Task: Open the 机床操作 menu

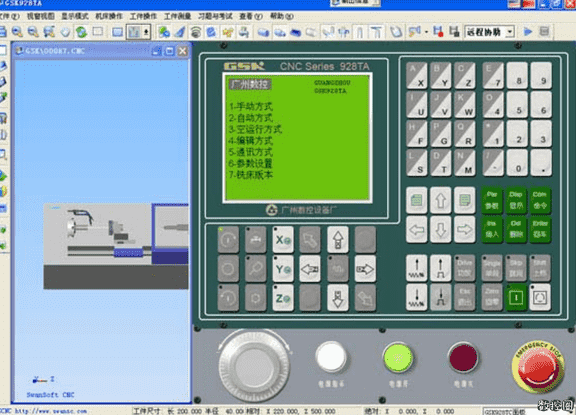Action: pos(109,16)
